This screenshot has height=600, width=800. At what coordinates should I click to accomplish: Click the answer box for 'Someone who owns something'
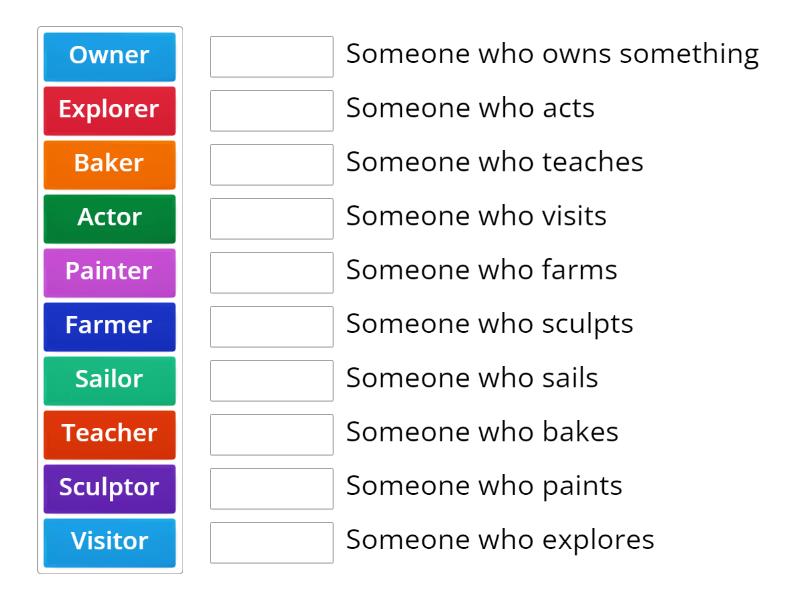[271, 57]
